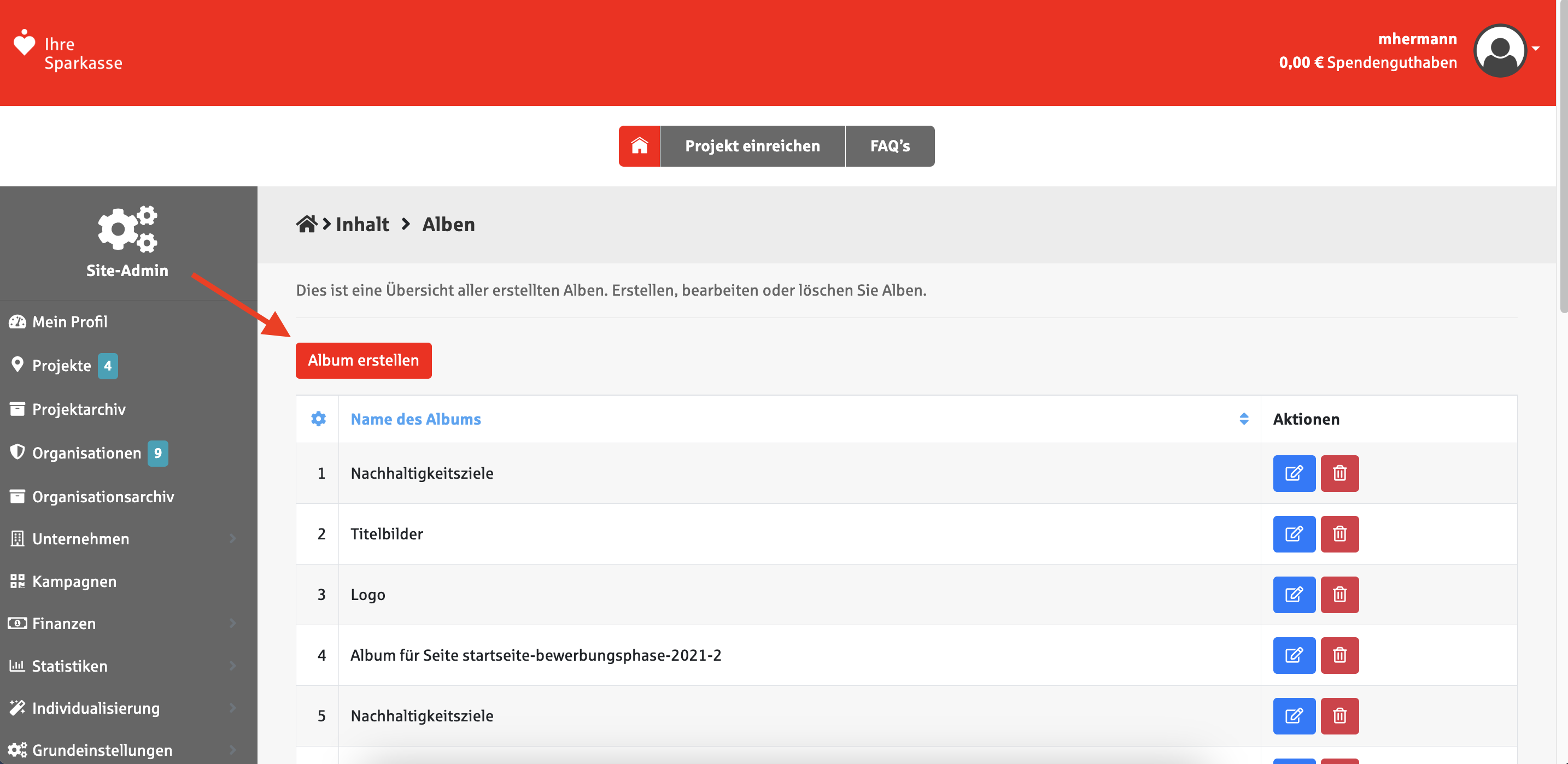Click the table settings gear icon
Viewport: 1568px width, 764px height.
click(318, 419)
